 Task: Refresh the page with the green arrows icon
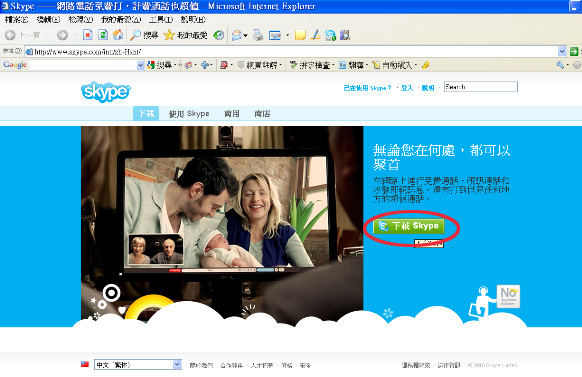click(103, 35)
